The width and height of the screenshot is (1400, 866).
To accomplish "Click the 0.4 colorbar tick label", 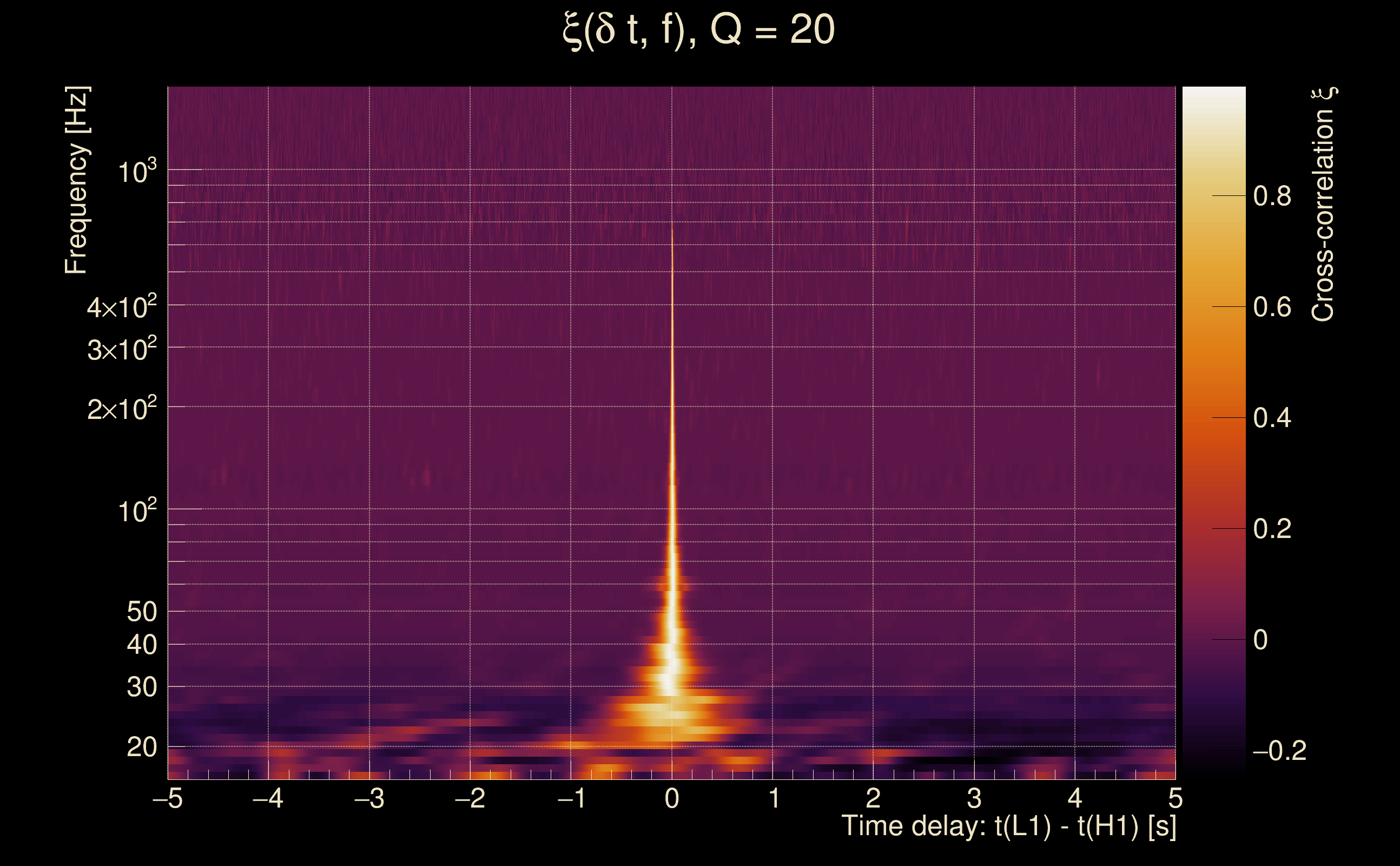I will tap(1272, 418).
